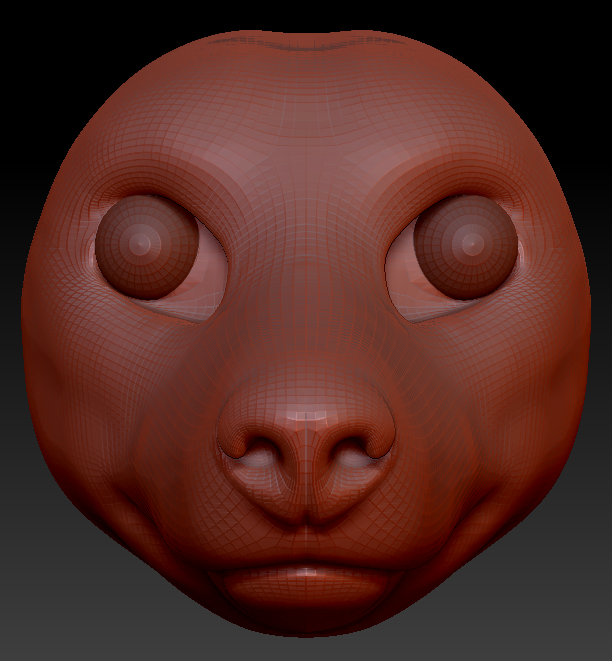The width and height of the screenshot is (612, 661).
Task: Select the right eyeball sphere on the model
Action: coord(466,247)
